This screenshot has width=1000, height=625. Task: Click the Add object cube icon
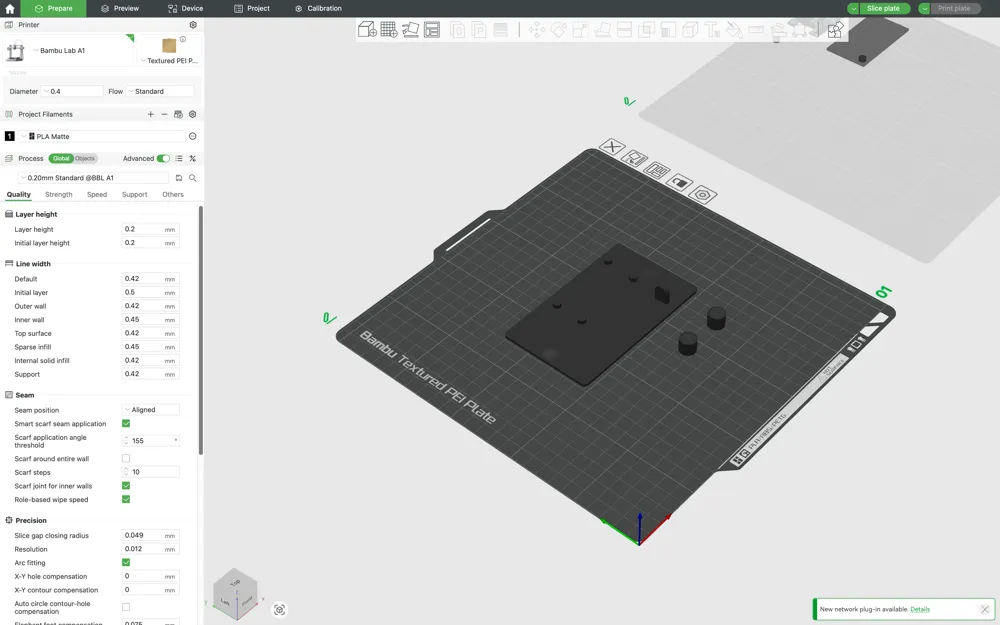pyautogui.click(x=367, y=29)
